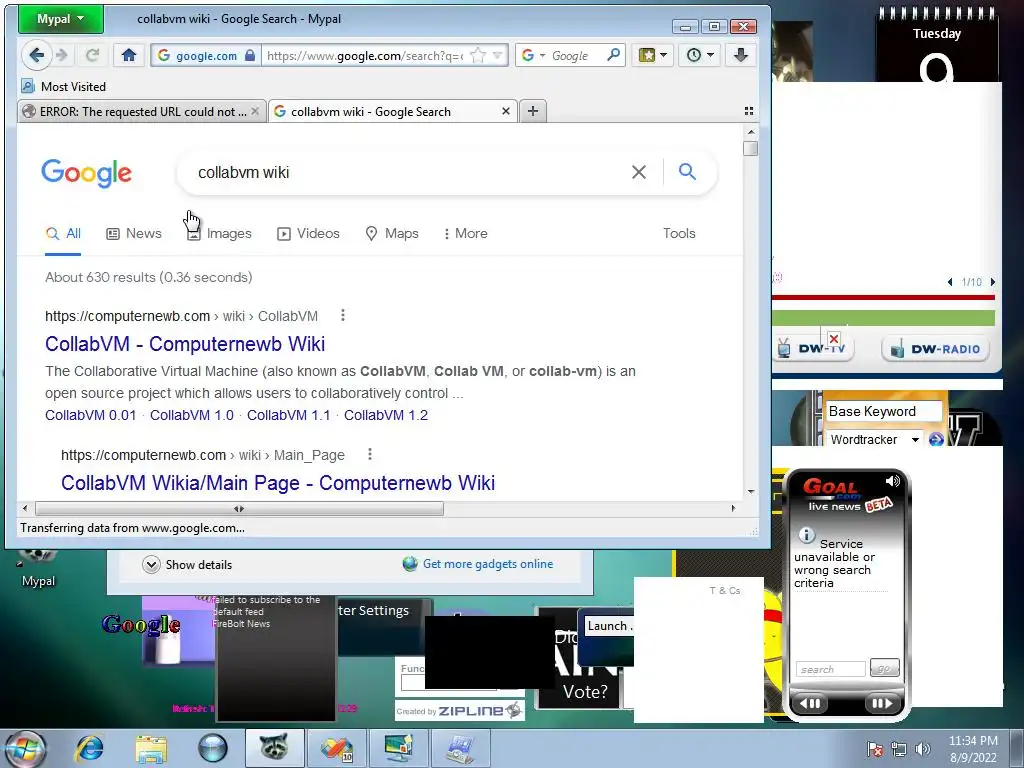Click the Google logo on results page
1024x768 pixels.
pos(86,173)
